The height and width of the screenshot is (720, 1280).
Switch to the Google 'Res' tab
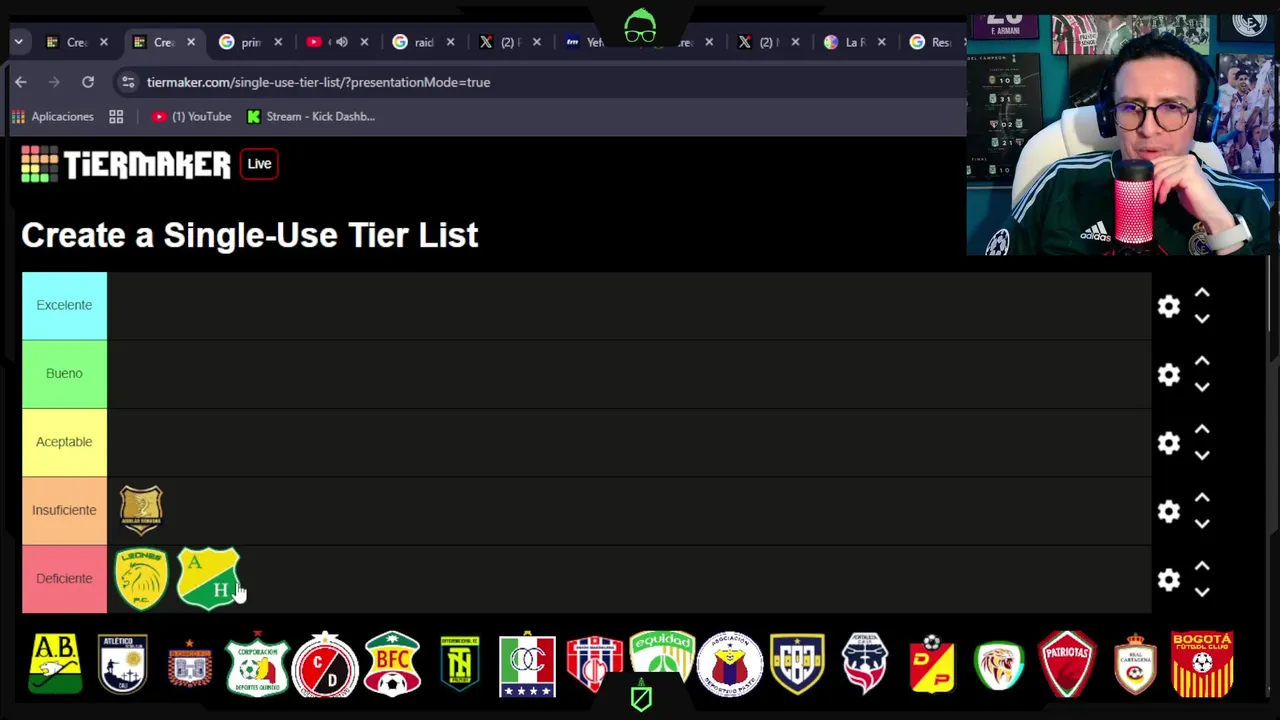click(938, 42)
